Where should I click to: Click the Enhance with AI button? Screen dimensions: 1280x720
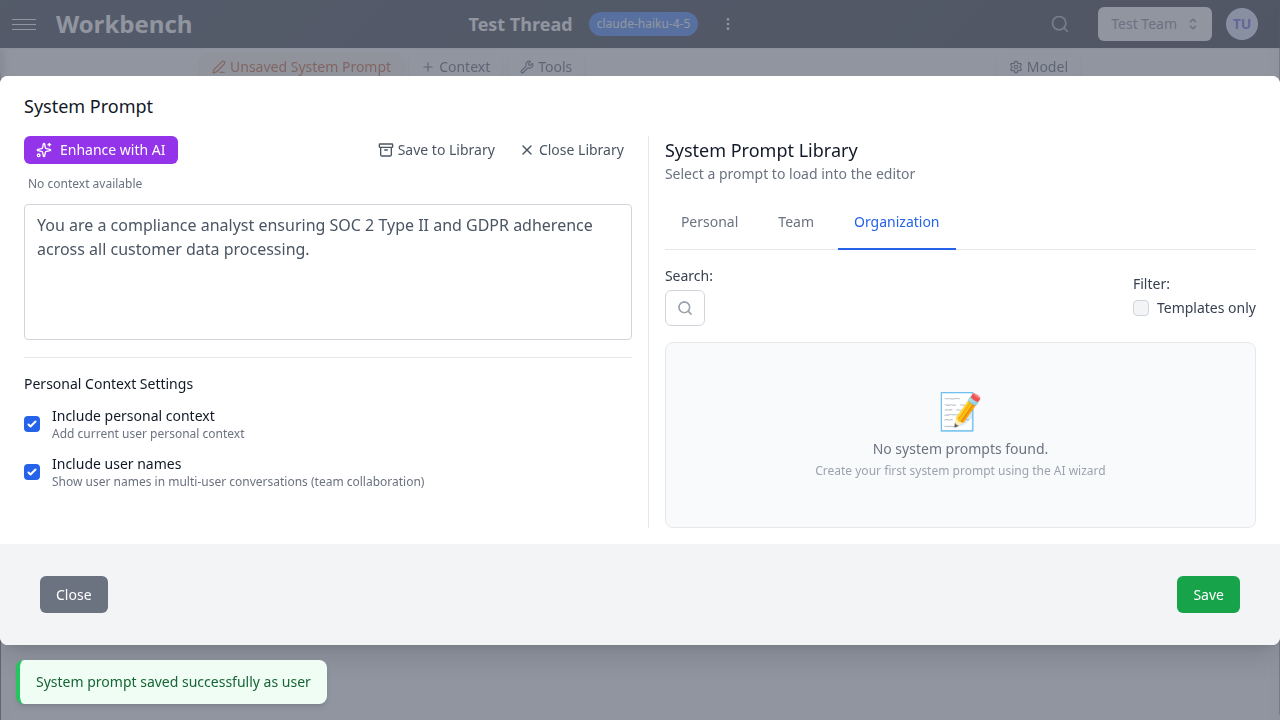pos(100,149)
